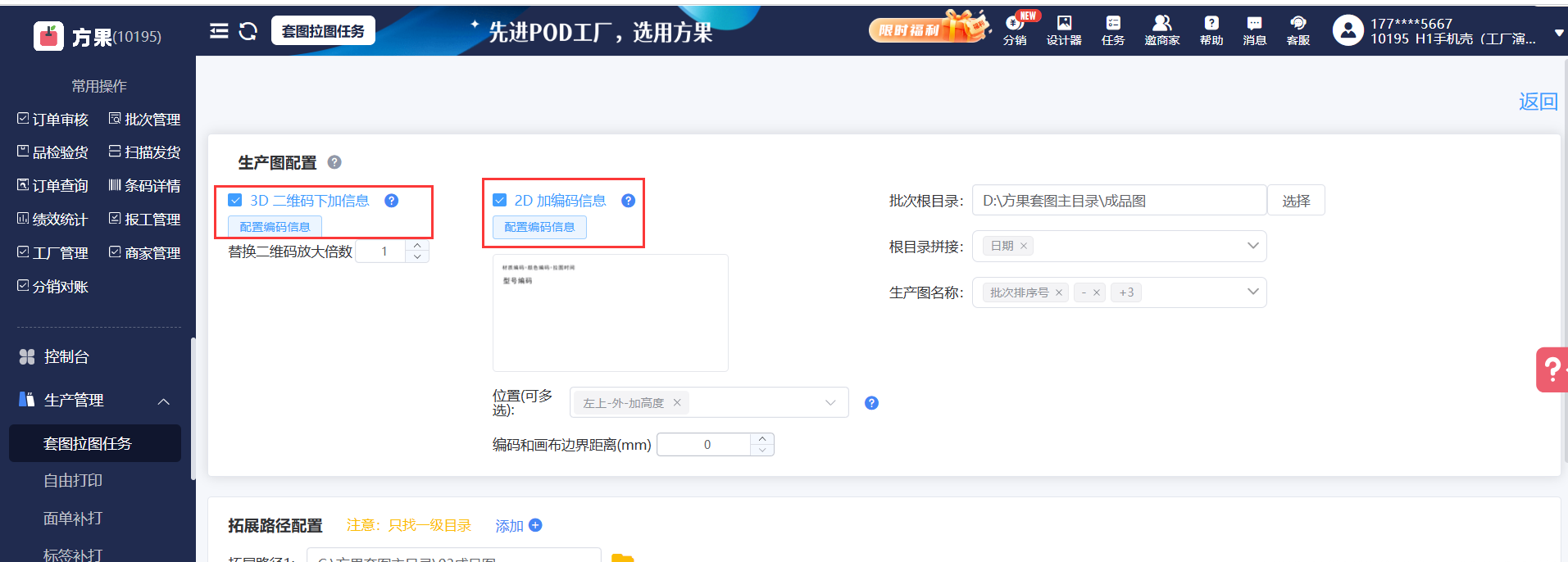Screen dimensions: 1568x562
Task: Open 帮助 icon in top bar
Action: click(1211, 29)
